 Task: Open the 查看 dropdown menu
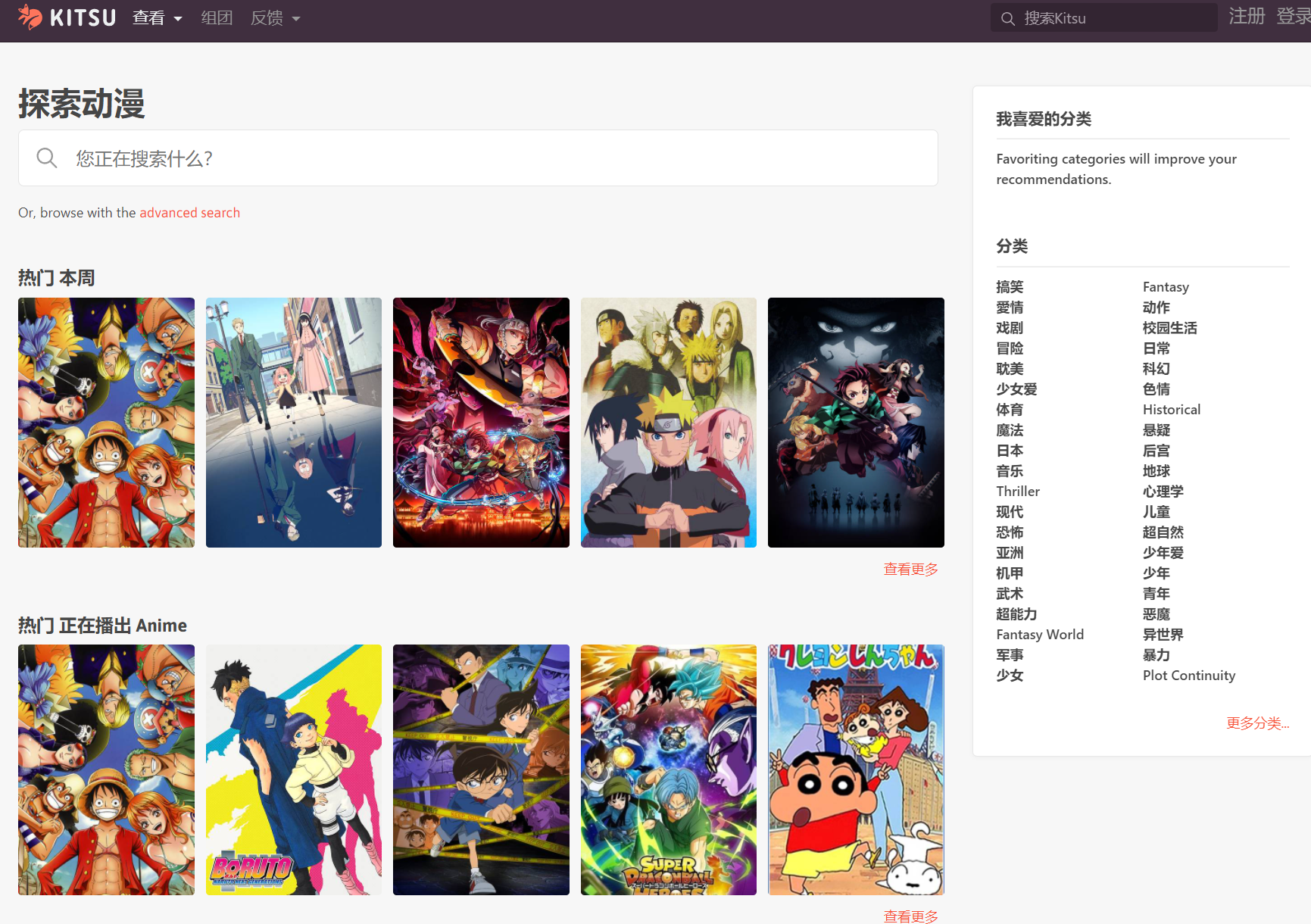coord(158,18)
